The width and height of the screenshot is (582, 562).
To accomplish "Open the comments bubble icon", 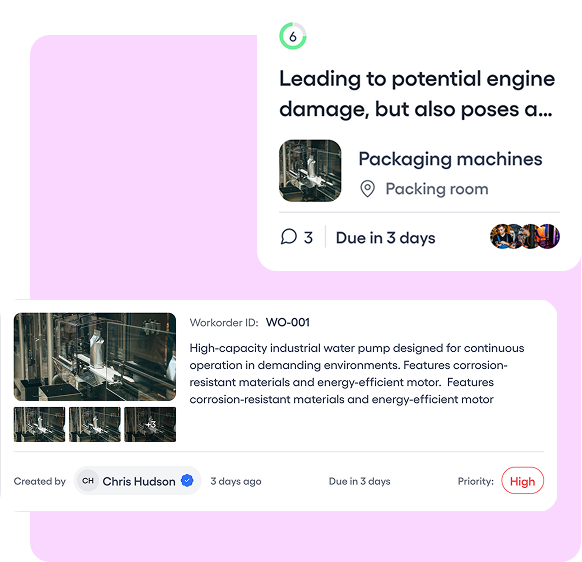I will (289, 236).
